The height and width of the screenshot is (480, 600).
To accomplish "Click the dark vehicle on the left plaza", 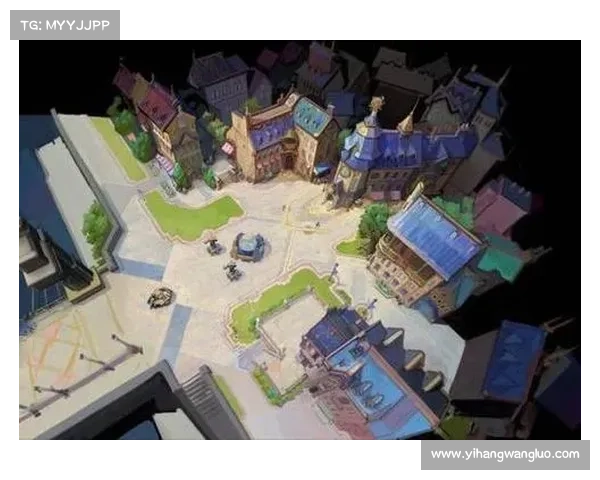I will [x=160, y=296].
